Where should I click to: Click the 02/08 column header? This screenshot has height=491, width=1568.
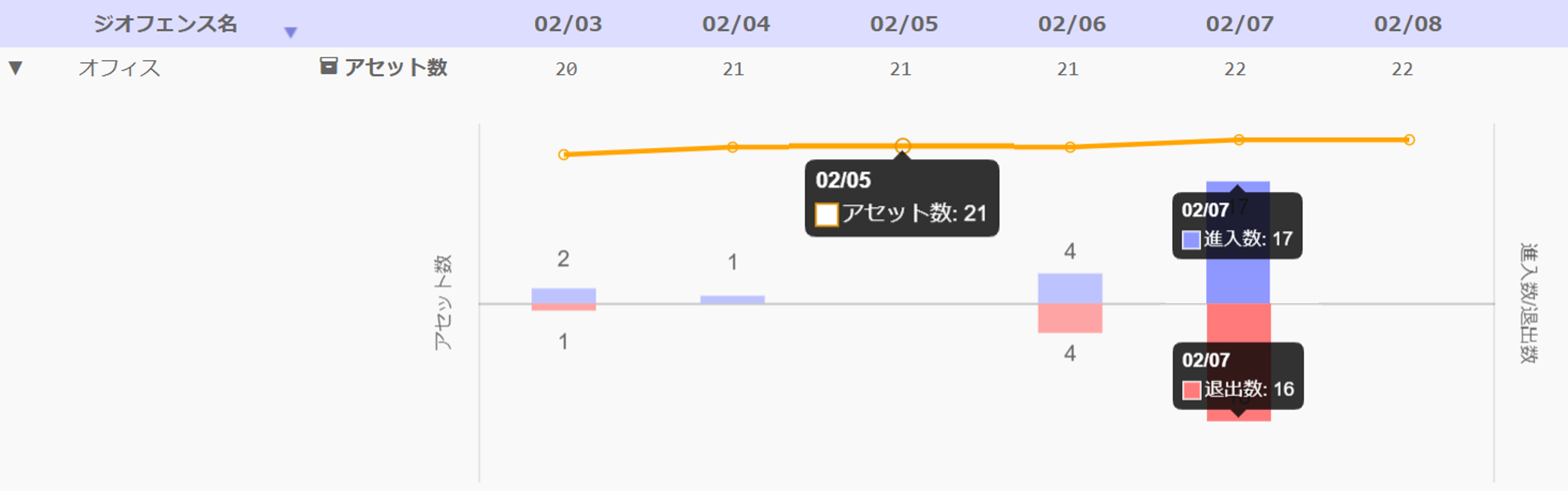(1407, 24)
